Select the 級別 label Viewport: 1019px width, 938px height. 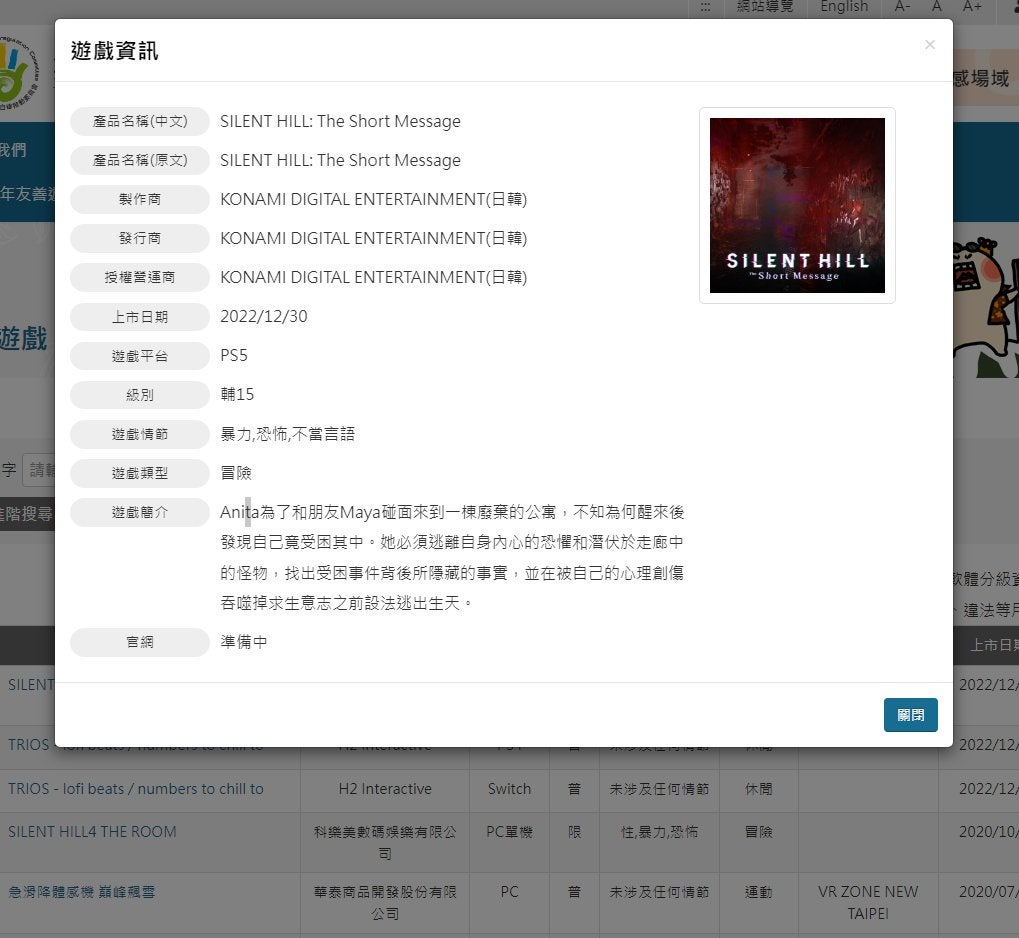point(140,395)
